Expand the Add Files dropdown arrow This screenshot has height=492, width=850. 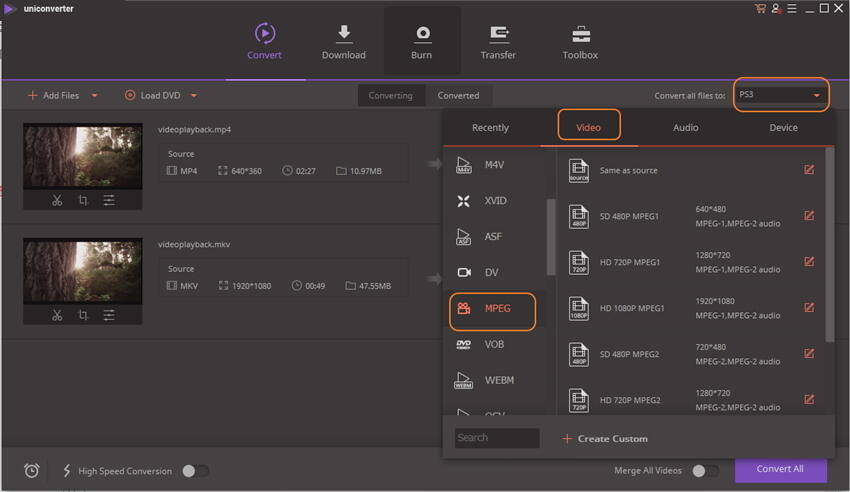tap(94, 95)
